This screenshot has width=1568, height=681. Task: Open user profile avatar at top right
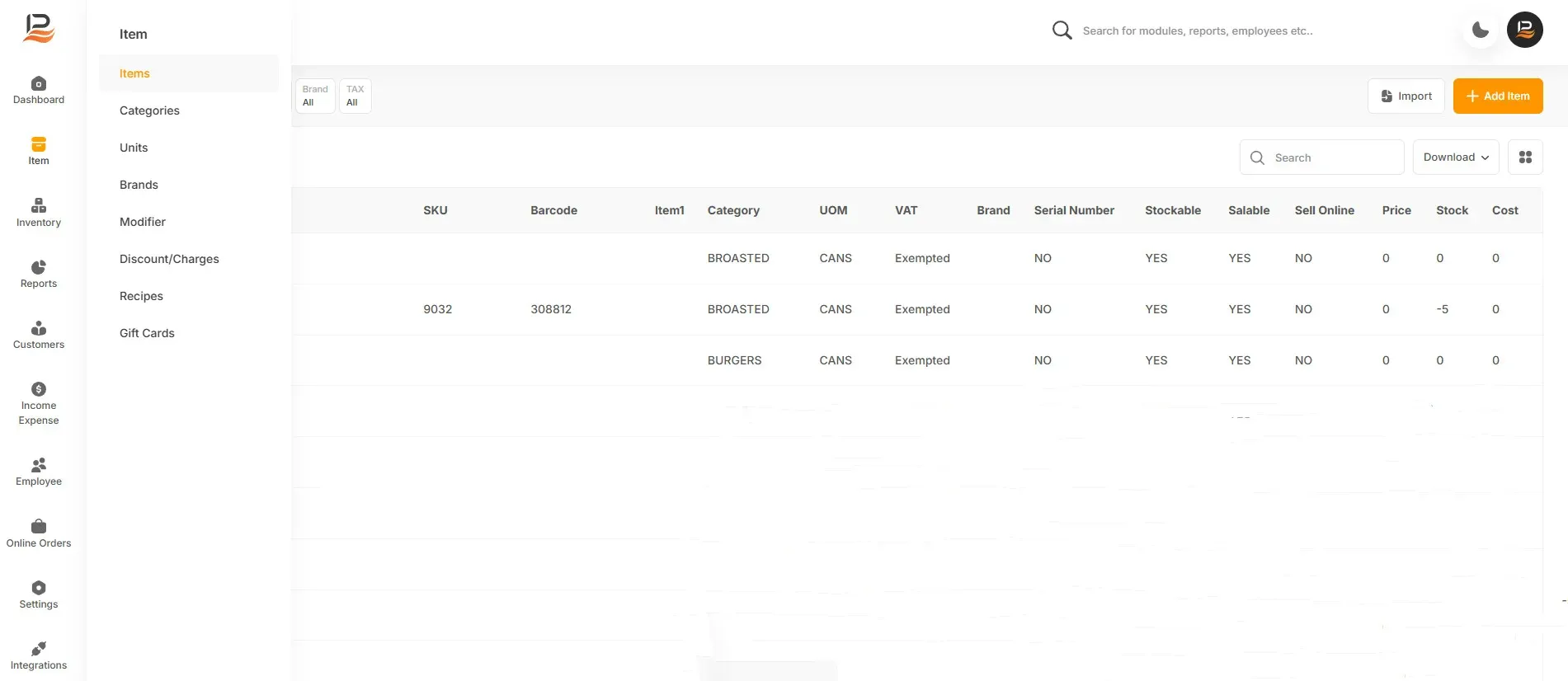[1525, 30]
